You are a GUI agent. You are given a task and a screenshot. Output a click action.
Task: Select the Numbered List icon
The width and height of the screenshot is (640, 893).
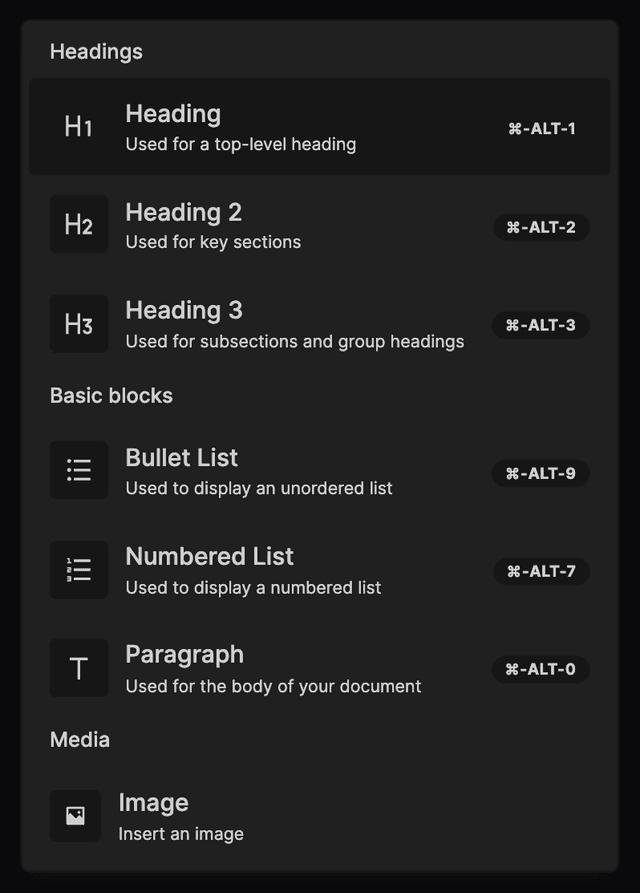79,569
